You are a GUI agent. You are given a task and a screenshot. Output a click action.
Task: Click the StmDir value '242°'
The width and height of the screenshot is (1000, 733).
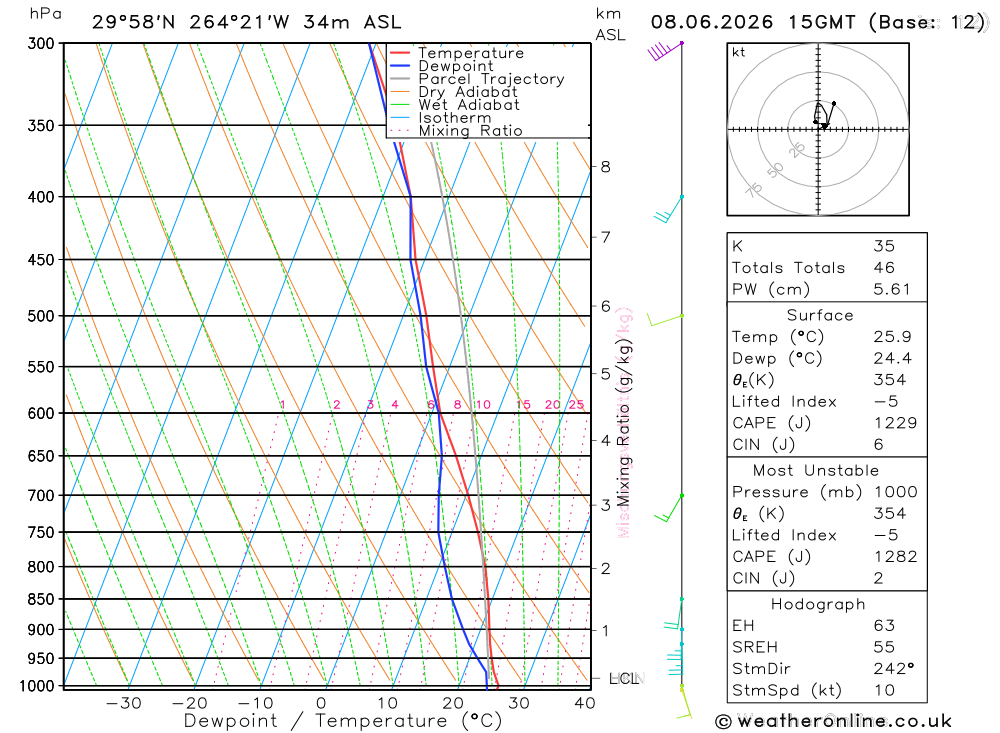894,669
